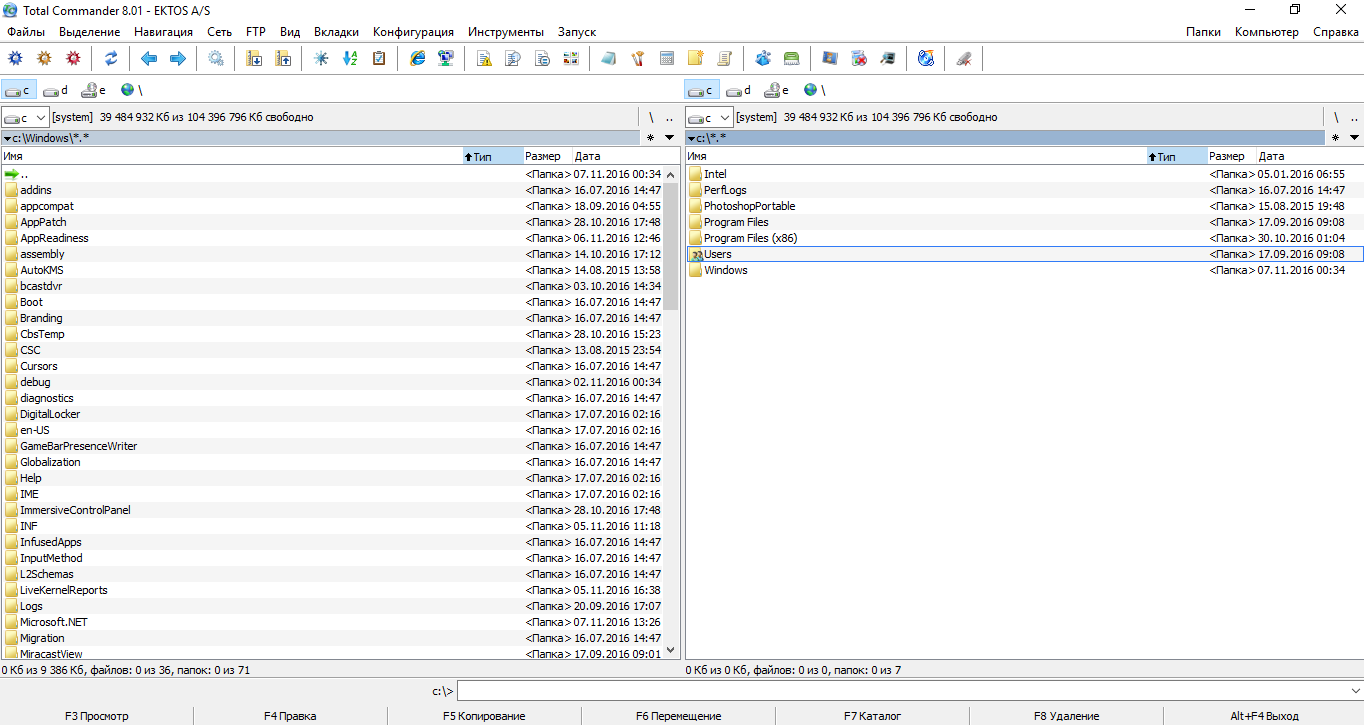The height and width of the screenshot is (725, 1364).
Task: Open the Справка menu
Action: point(1335,32)
